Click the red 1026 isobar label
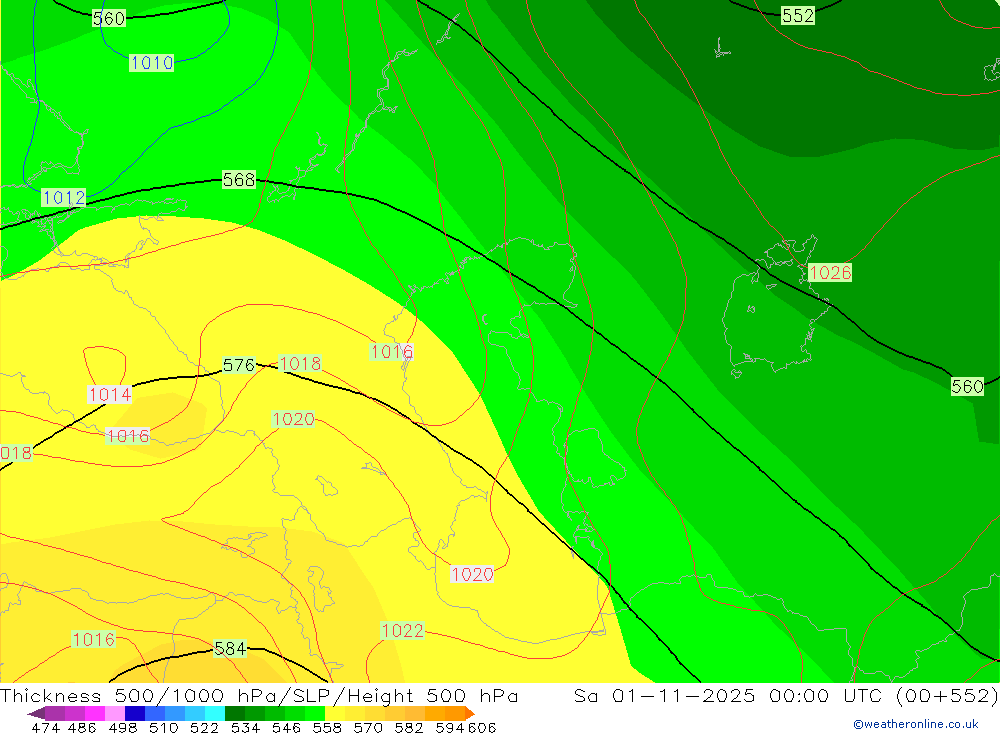The image size is (1000, 733). point(830,272)
